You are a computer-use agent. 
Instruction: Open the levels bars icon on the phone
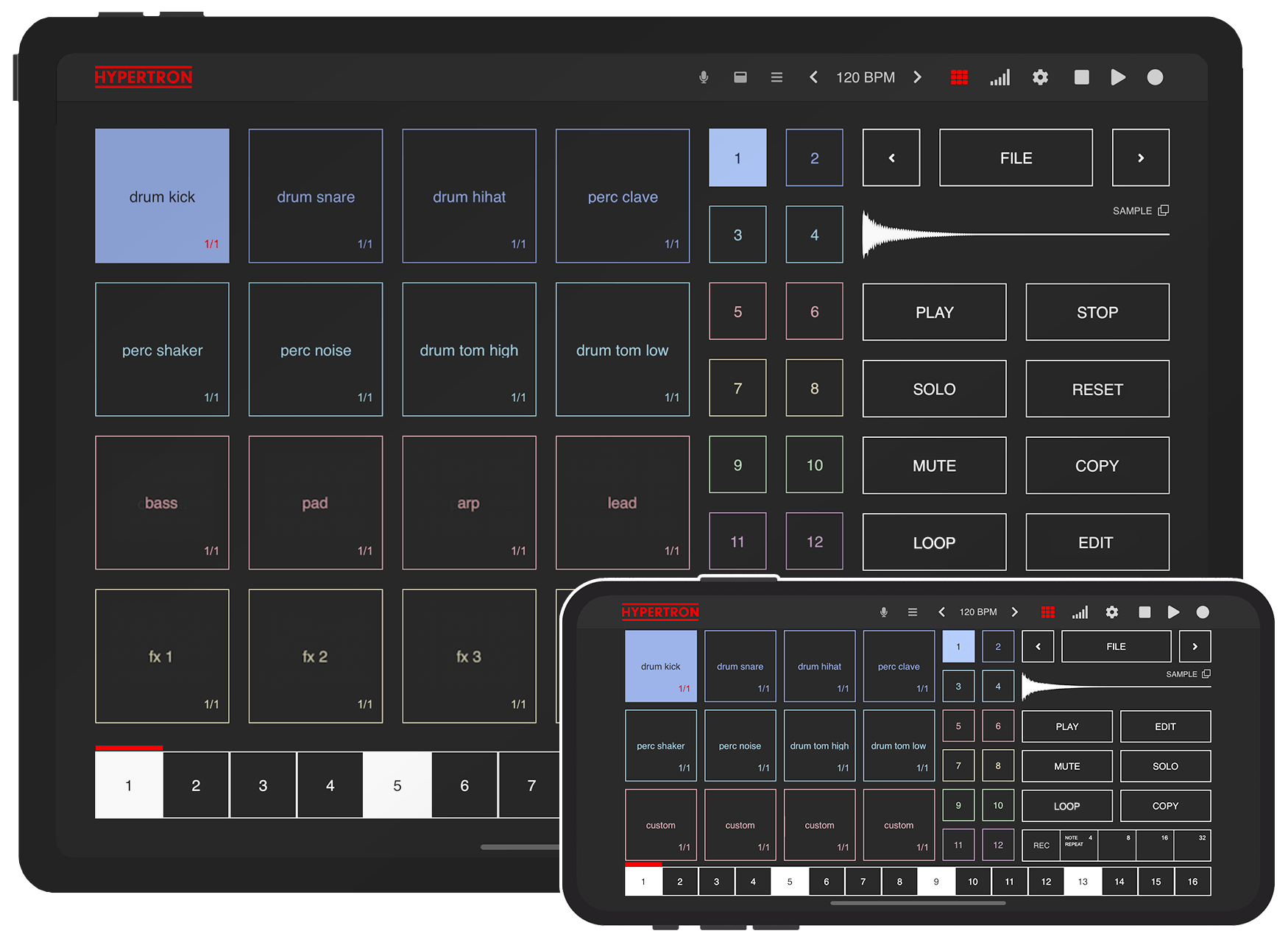(x=1080, y=612)
